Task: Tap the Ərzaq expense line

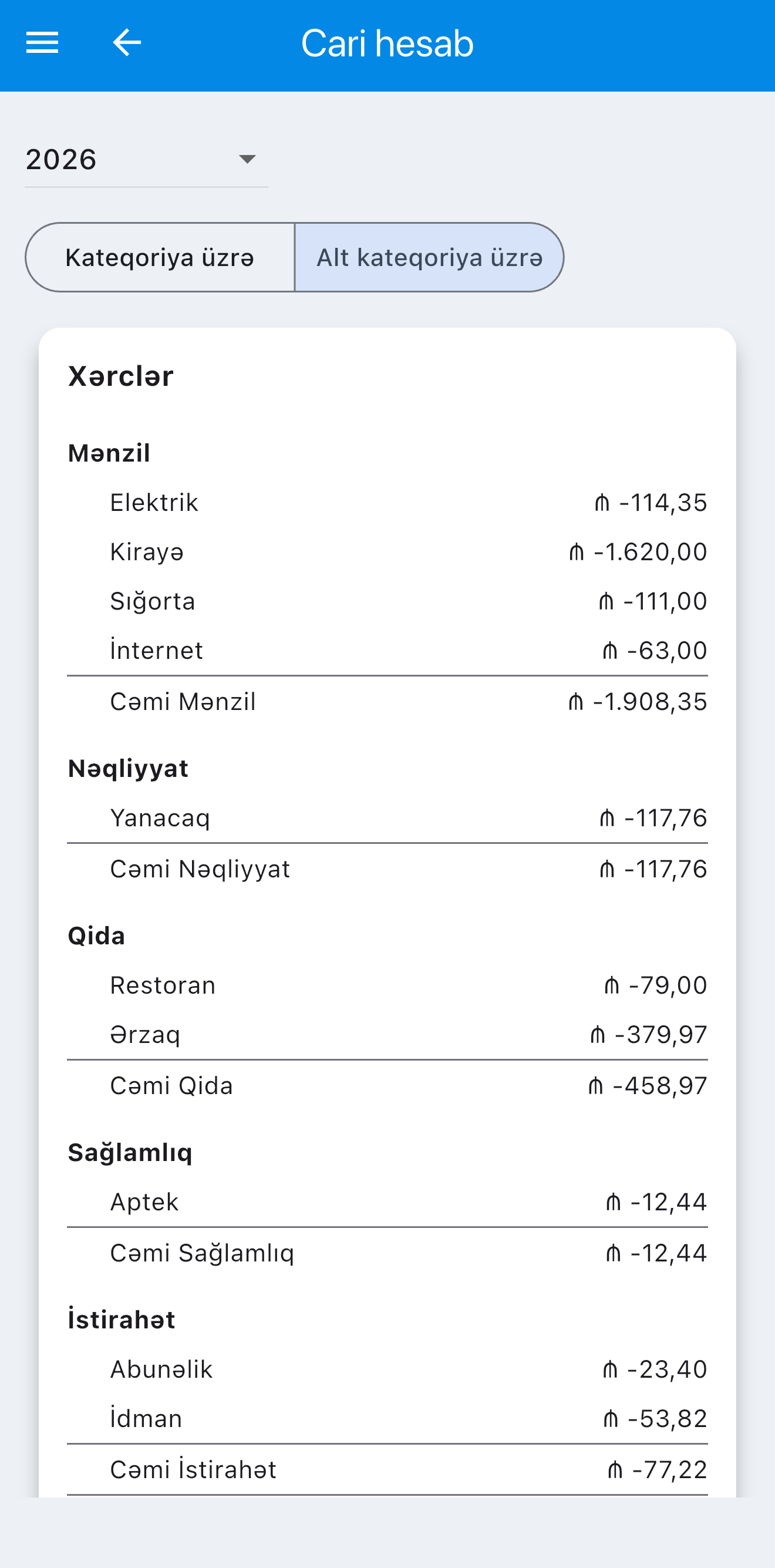Action: (387, 1035)
